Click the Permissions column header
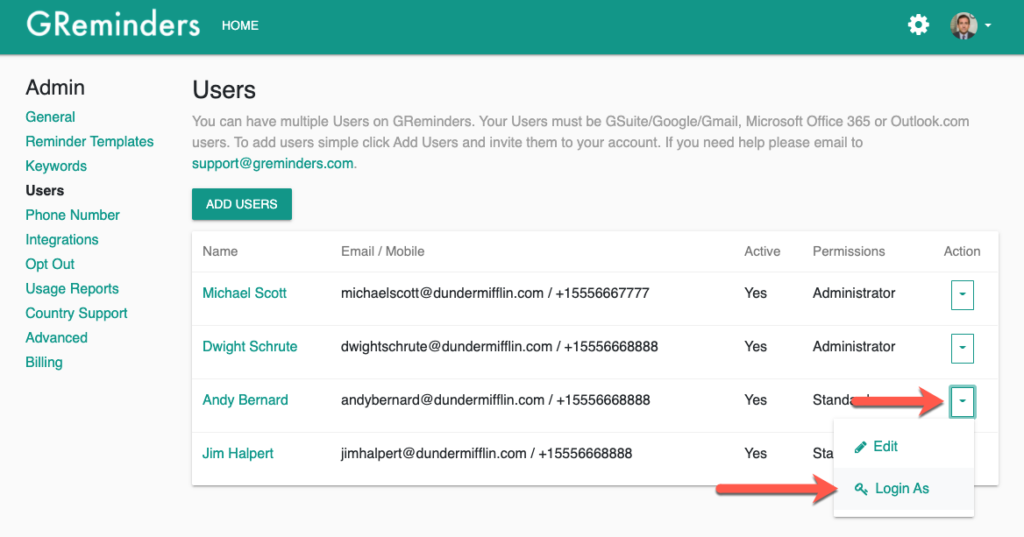The image size is (1024, 537). pos(848,252)
